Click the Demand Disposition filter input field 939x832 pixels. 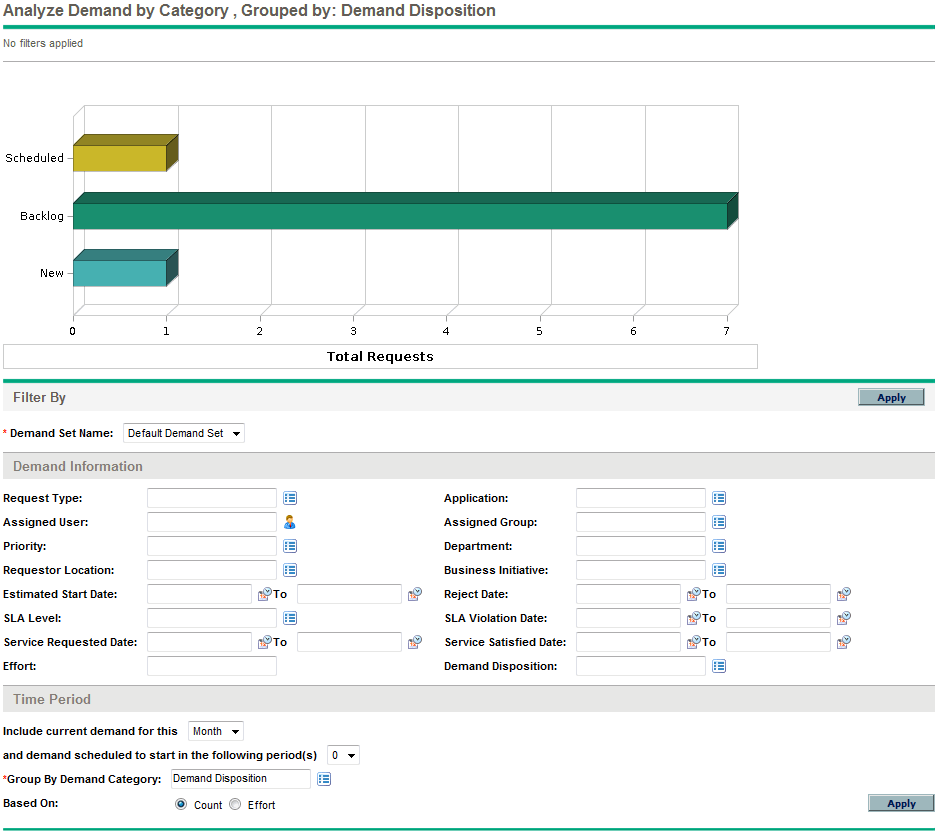tap(641, 666)
